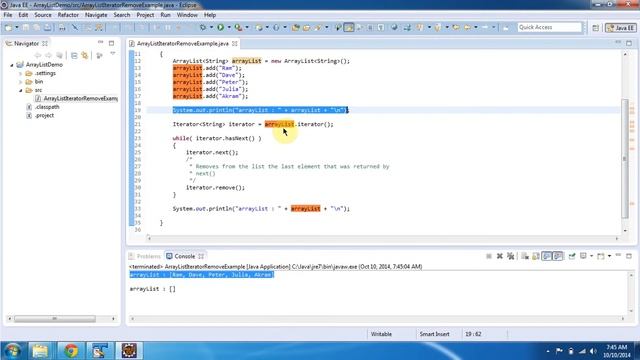This screenshot has height=360, width=640.
Task: Click the New file toolbar icon
Action: pos(8,27)
